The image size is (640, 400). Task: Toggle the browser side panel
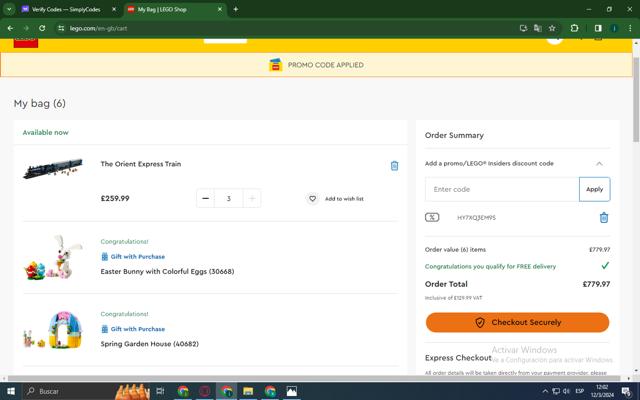[598, 28]
